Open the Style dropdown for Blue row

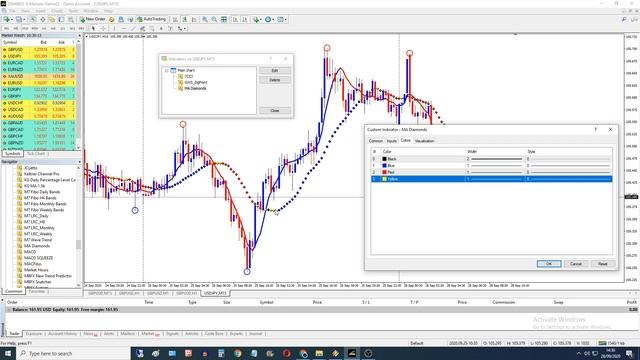point(569,165)
